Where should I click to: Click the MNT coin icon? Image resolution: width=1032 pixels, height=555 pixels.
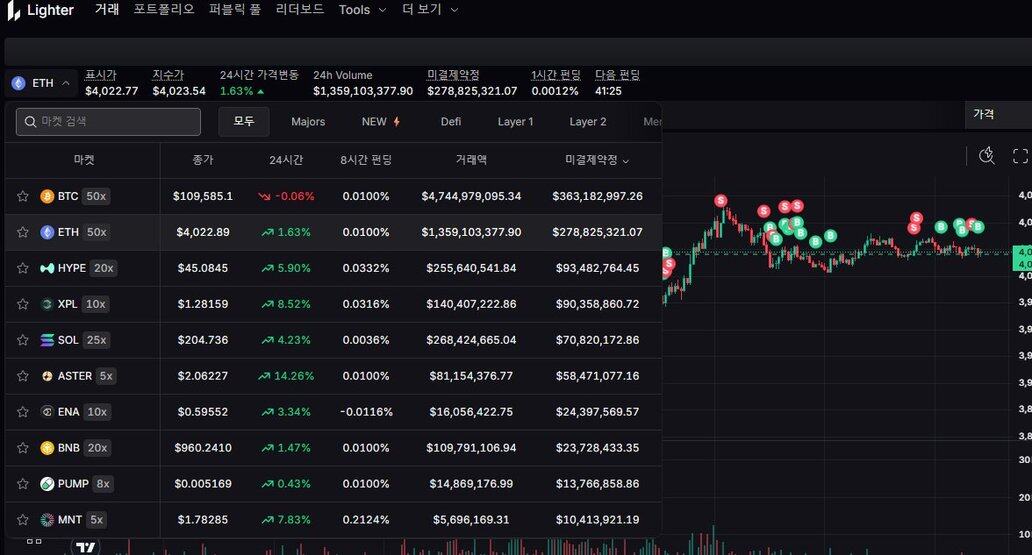47,519
